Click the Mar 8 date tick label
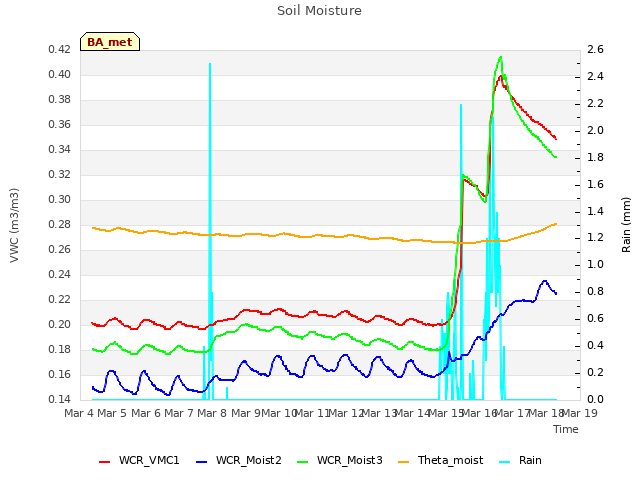This screenshot has height=480, width=640. click(211, 413)
